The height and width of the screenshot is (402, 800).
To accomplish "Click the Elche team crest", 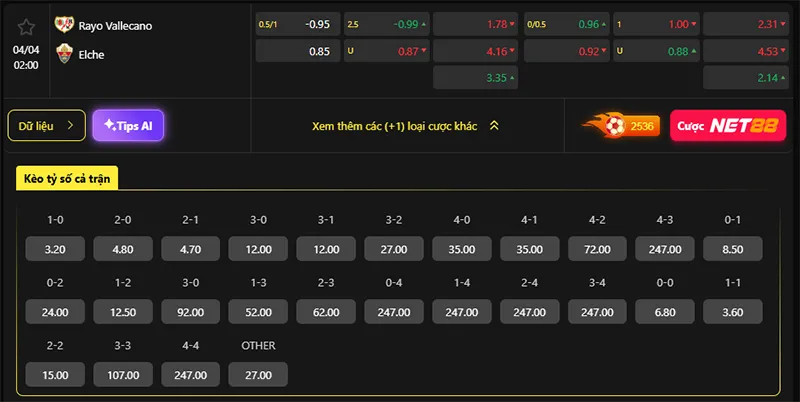I will (x=64, y=54).
